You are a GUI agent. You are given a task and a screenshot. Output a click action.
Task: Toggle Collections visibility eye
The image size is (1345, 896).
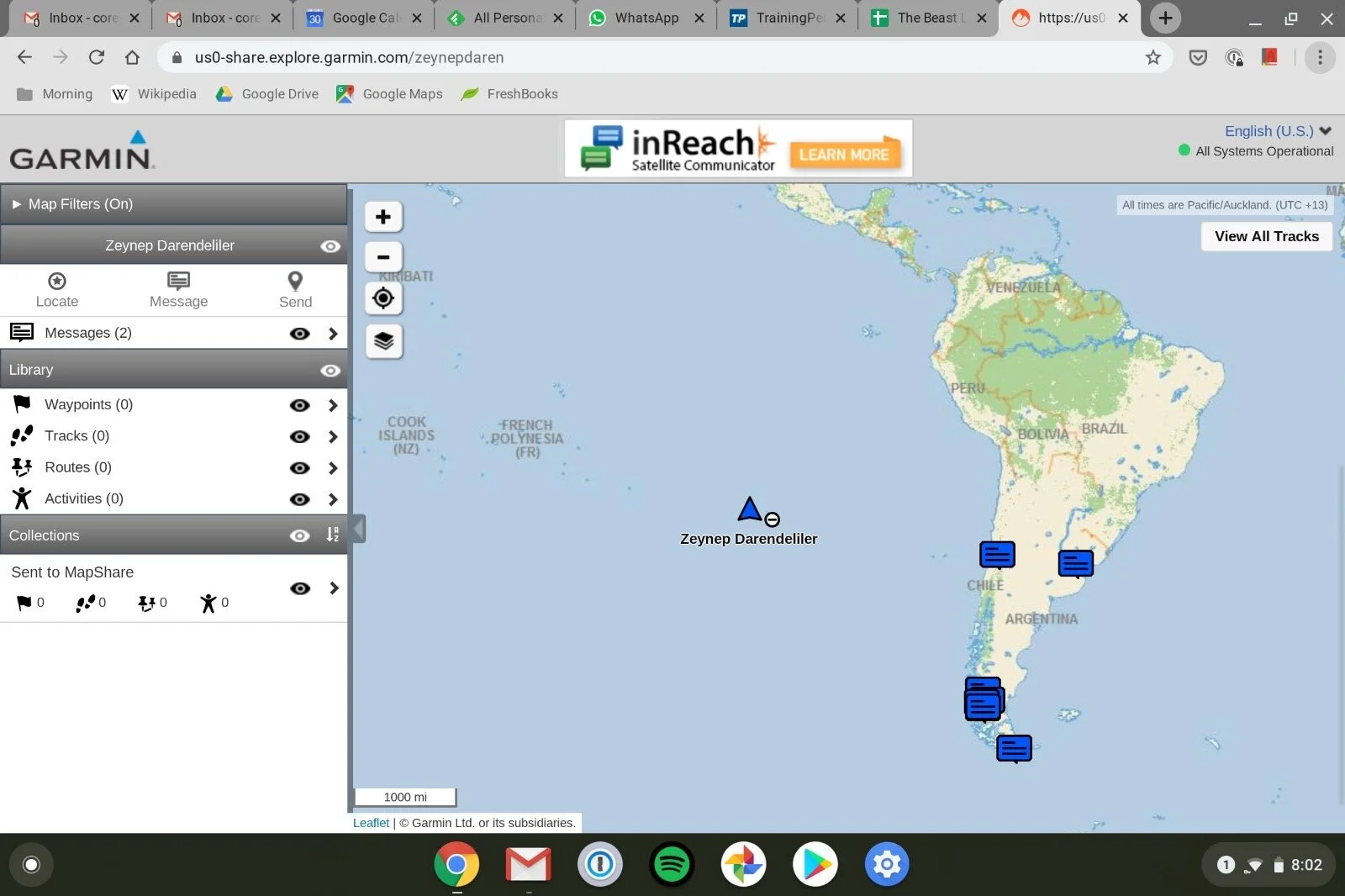pyautogui.click(x=299, y=536)
